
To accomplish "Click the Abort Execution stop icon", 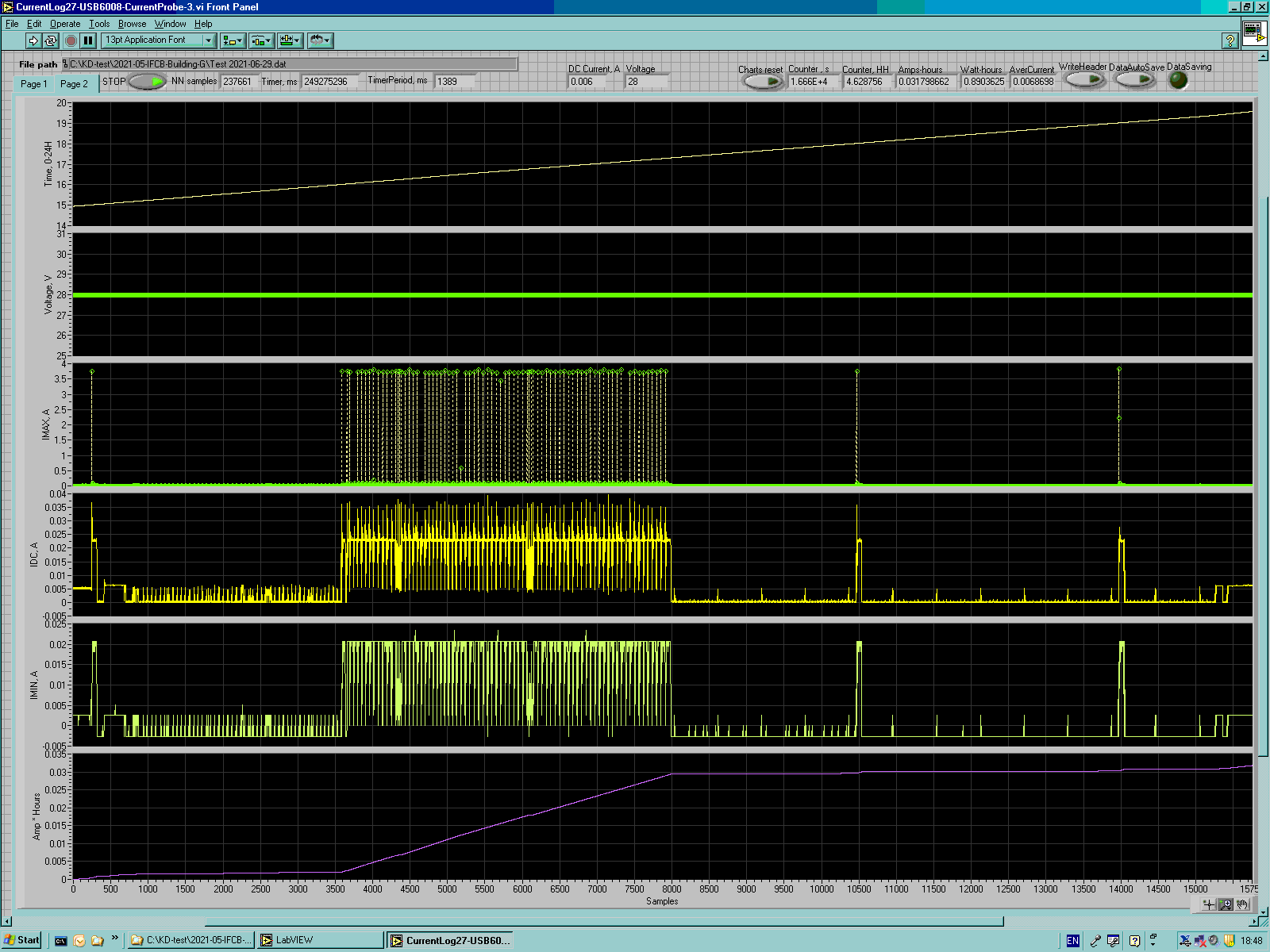I will tap(71, 40).
